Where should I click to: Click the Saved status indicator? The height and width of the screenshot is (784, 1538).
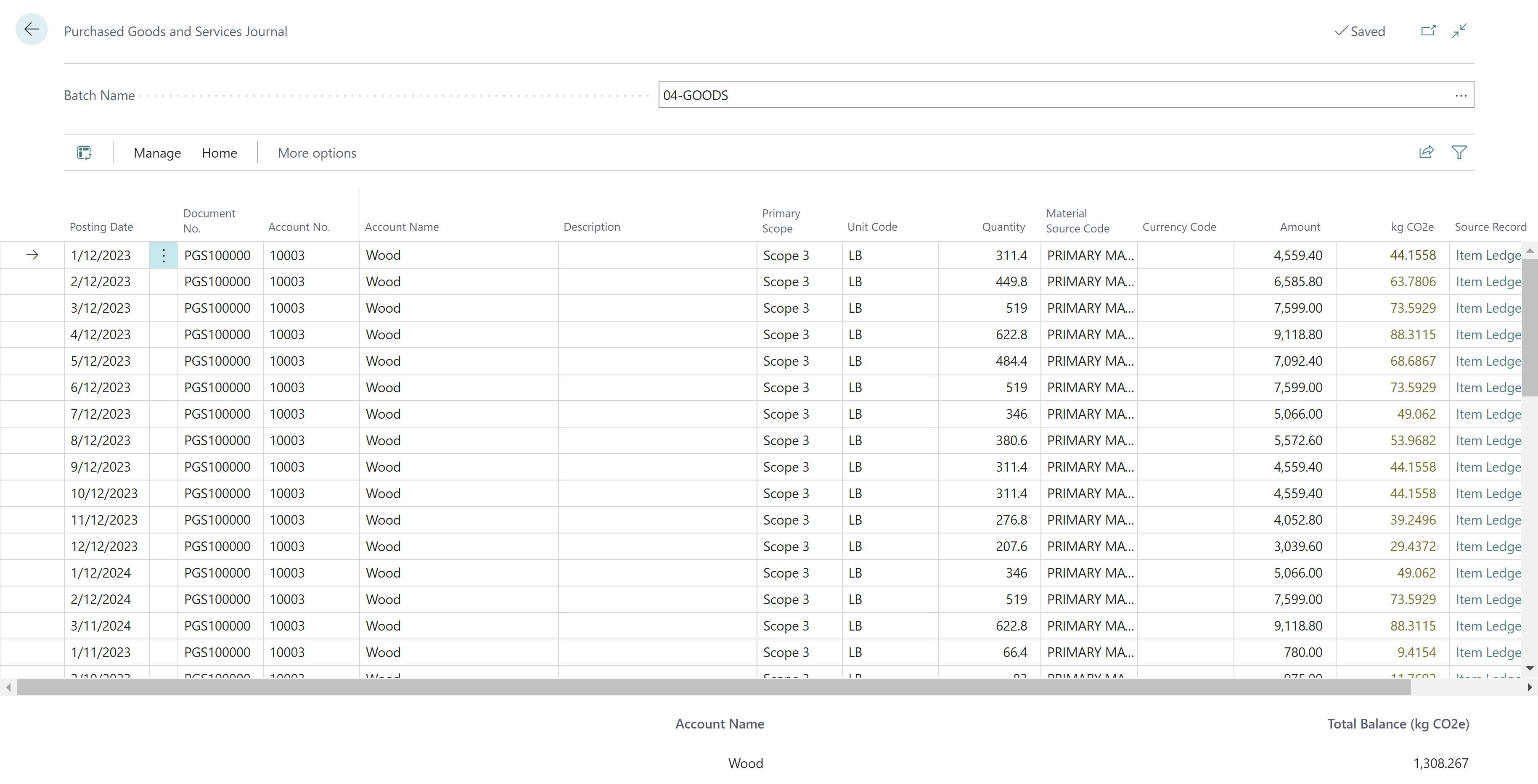tap(1360, 31)
